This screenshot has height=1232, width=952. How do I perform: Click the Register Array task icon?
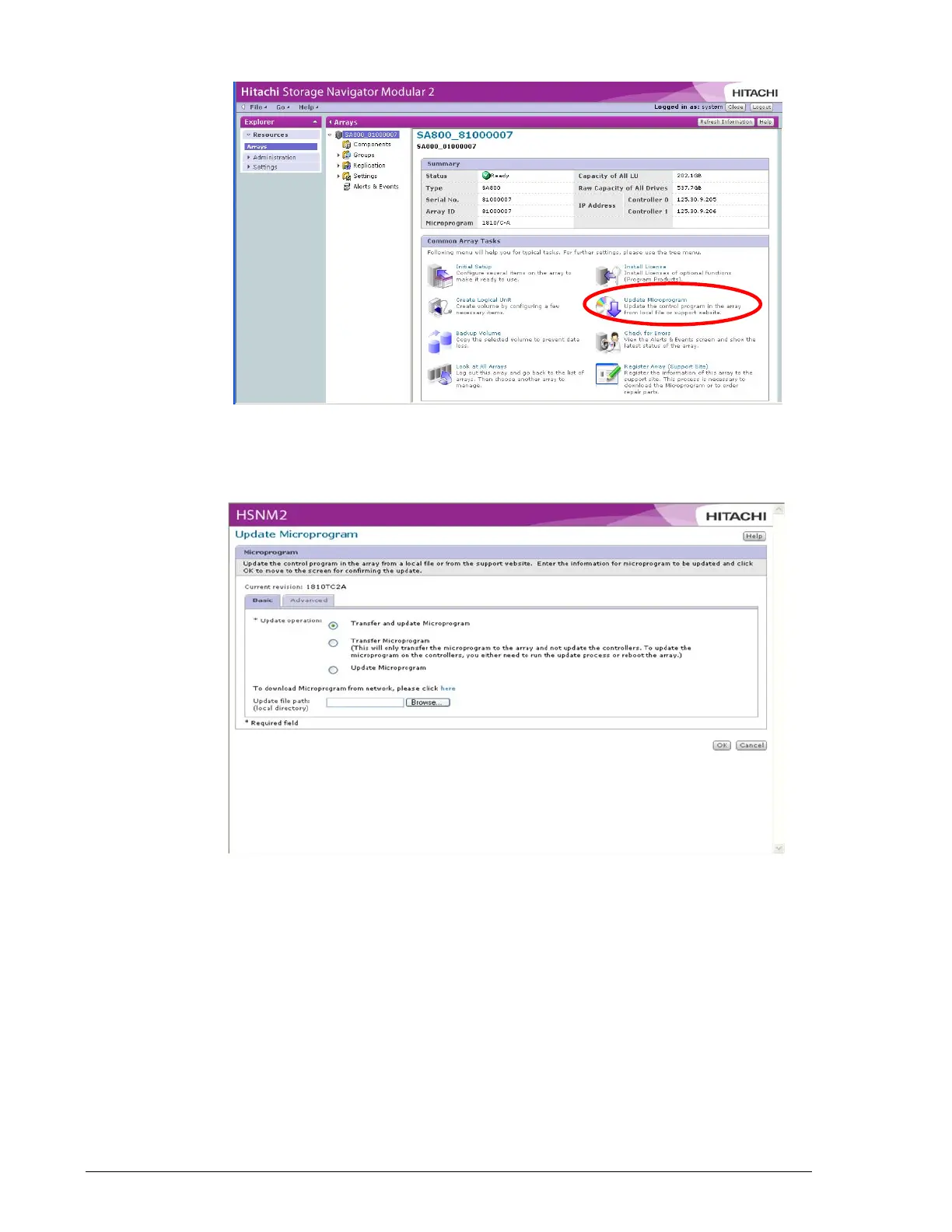[x=607, y=374]
